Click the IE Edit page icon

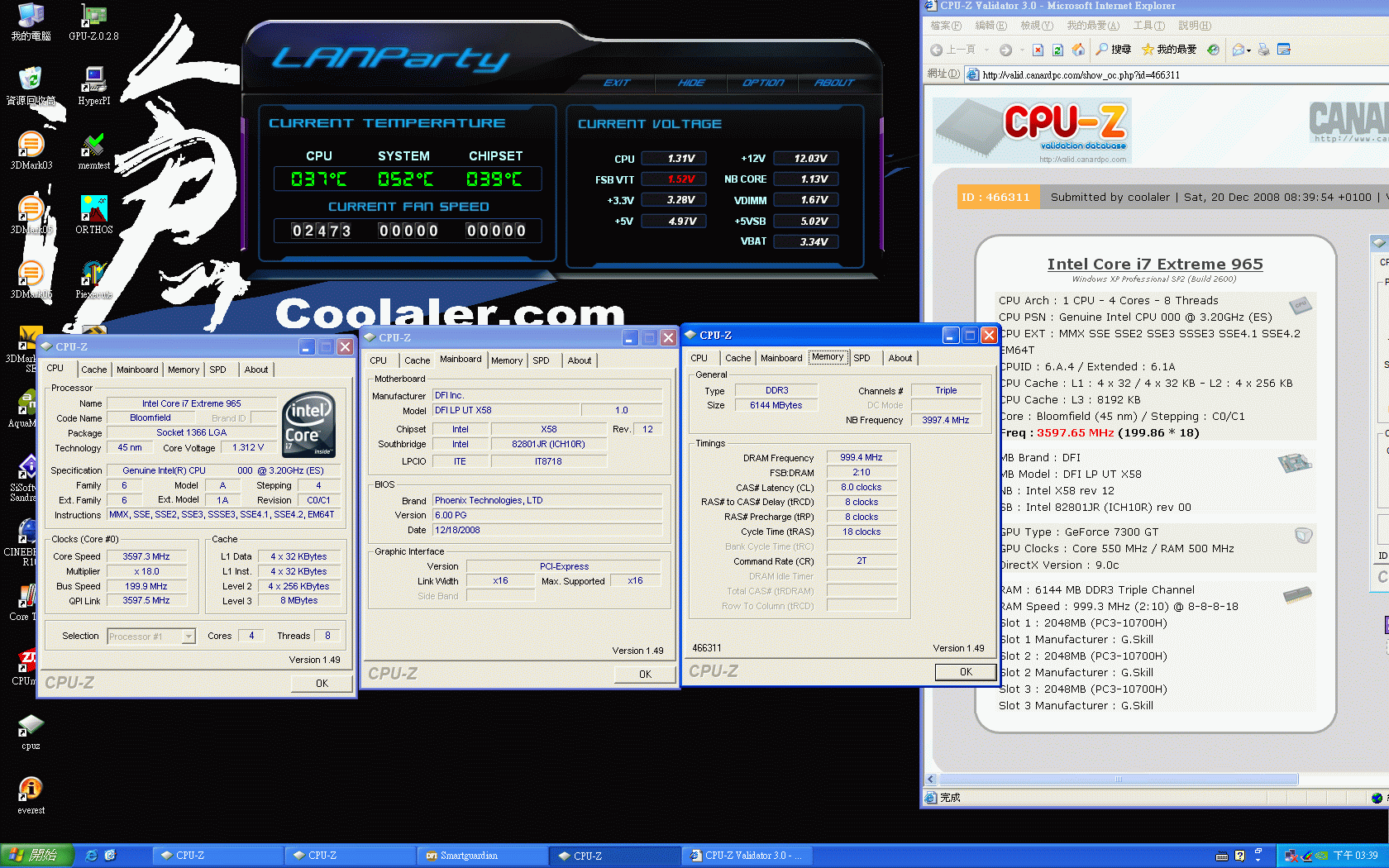point(1284,50)
